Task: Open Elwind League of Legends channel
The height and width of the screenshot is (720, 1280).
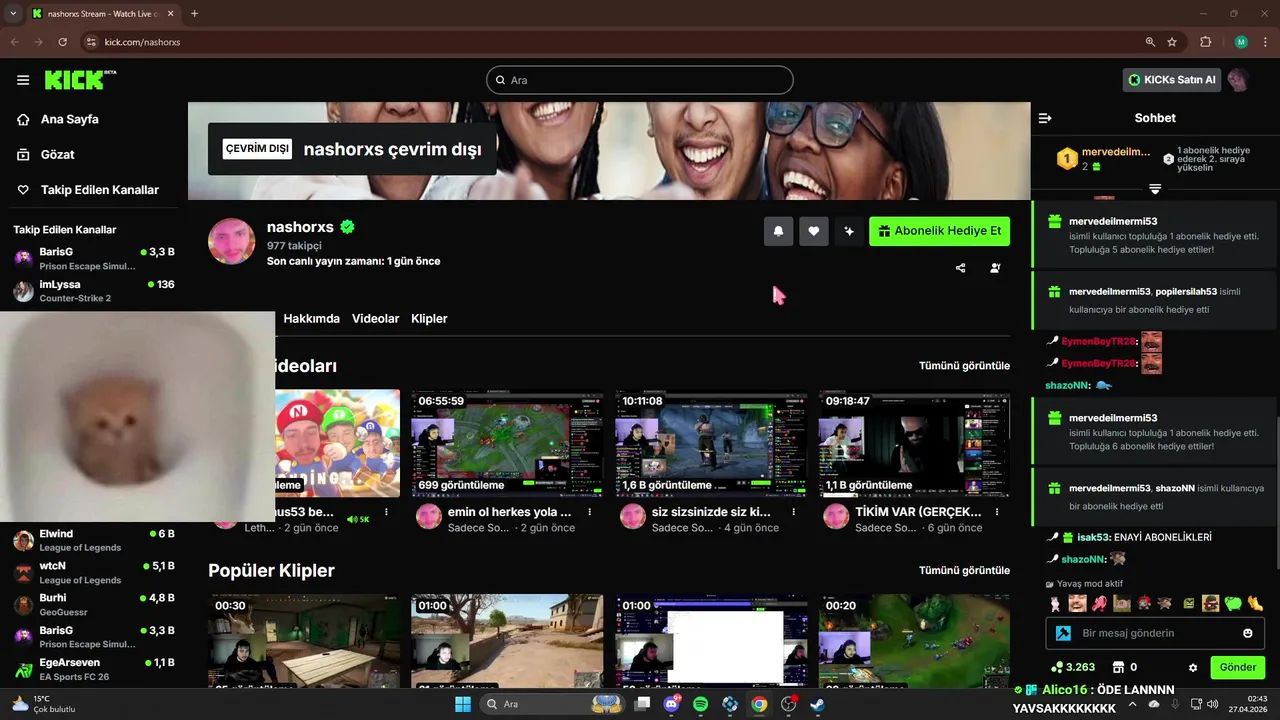Action: tap(93, 540)
